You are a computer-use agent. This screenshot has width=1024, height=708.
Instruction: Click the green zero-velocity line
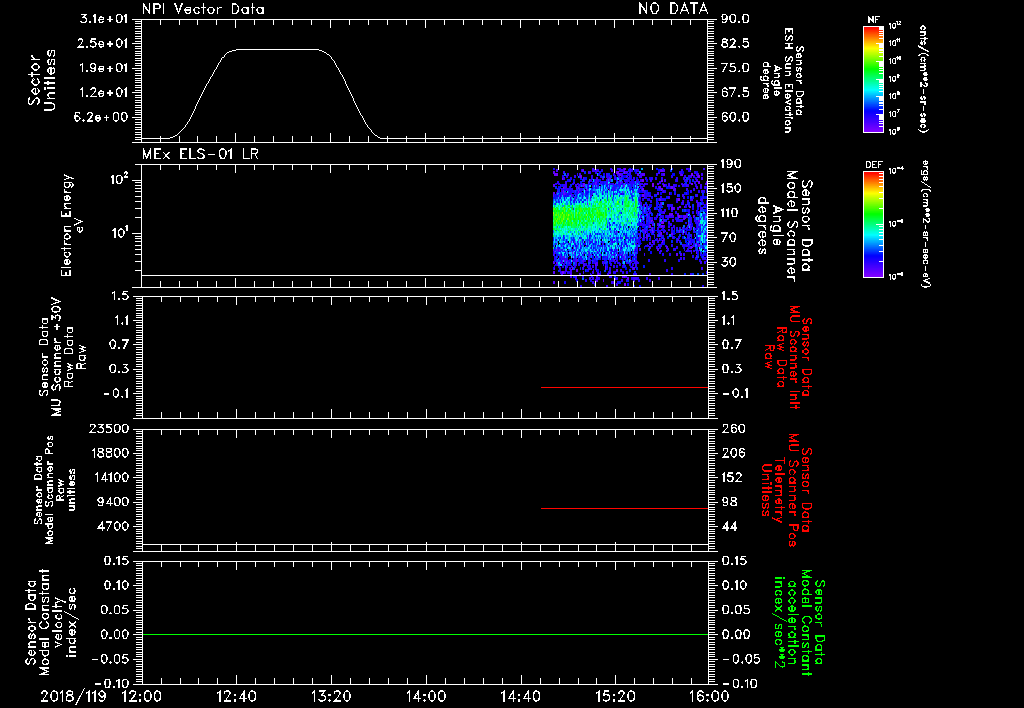point(424,634)
